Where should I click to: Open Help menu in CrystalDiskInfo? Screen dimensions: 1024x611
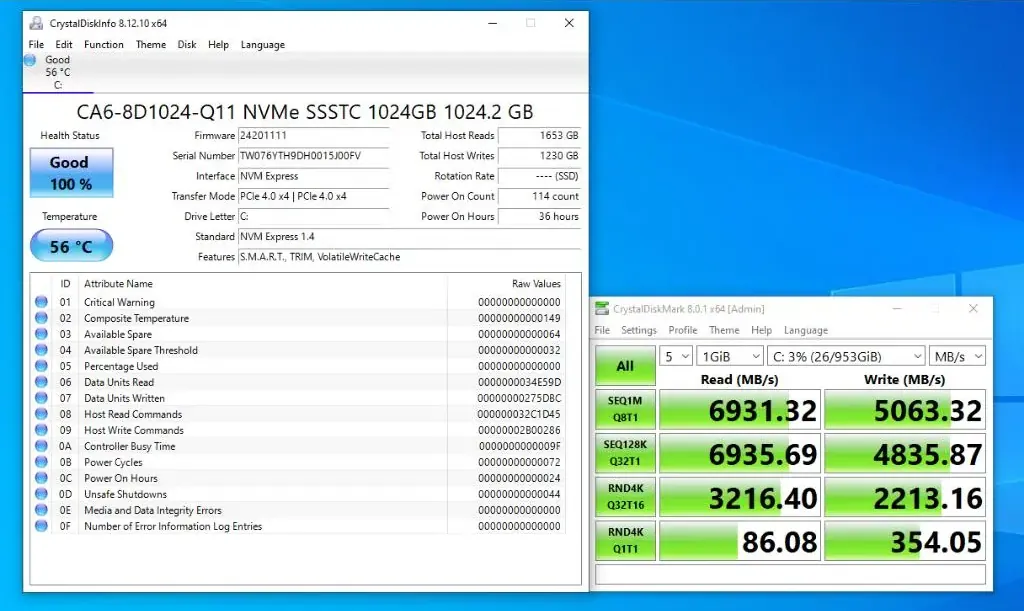tap(218, 44)
